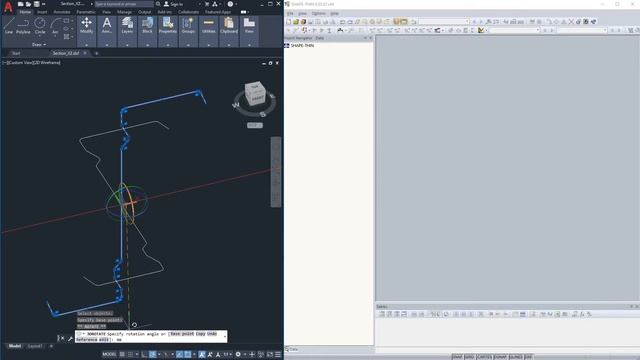Click Save in the AutoCAD quick access toolbar

tap(37, 4)
